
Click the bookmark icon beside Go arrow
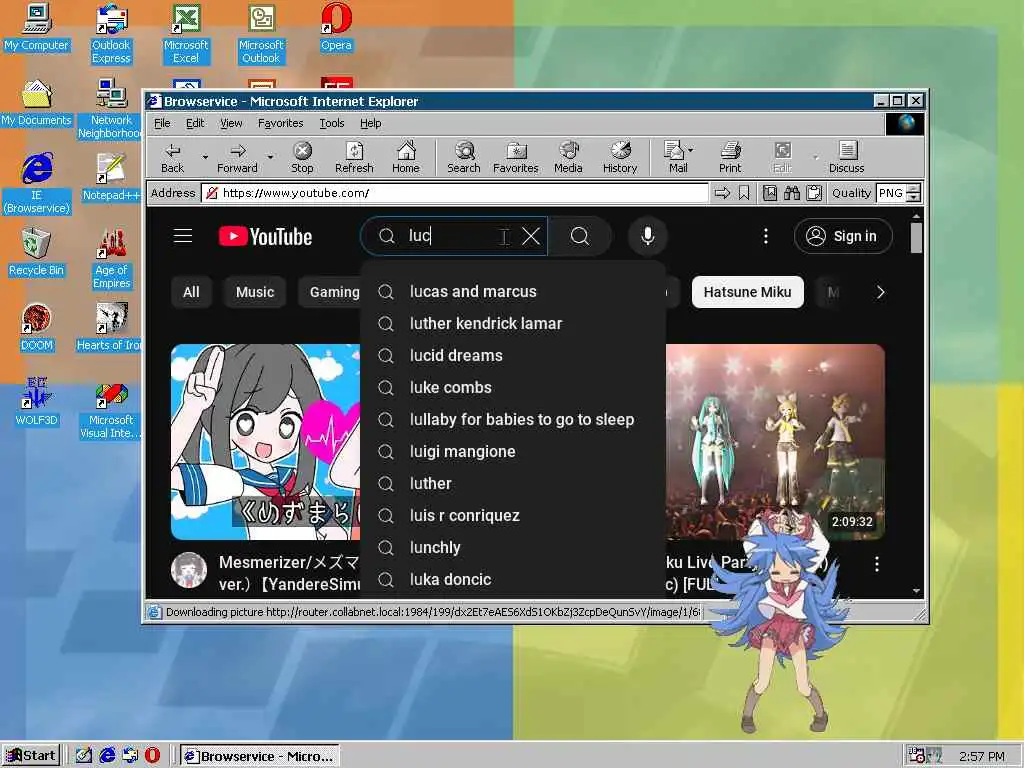(744, 193)
